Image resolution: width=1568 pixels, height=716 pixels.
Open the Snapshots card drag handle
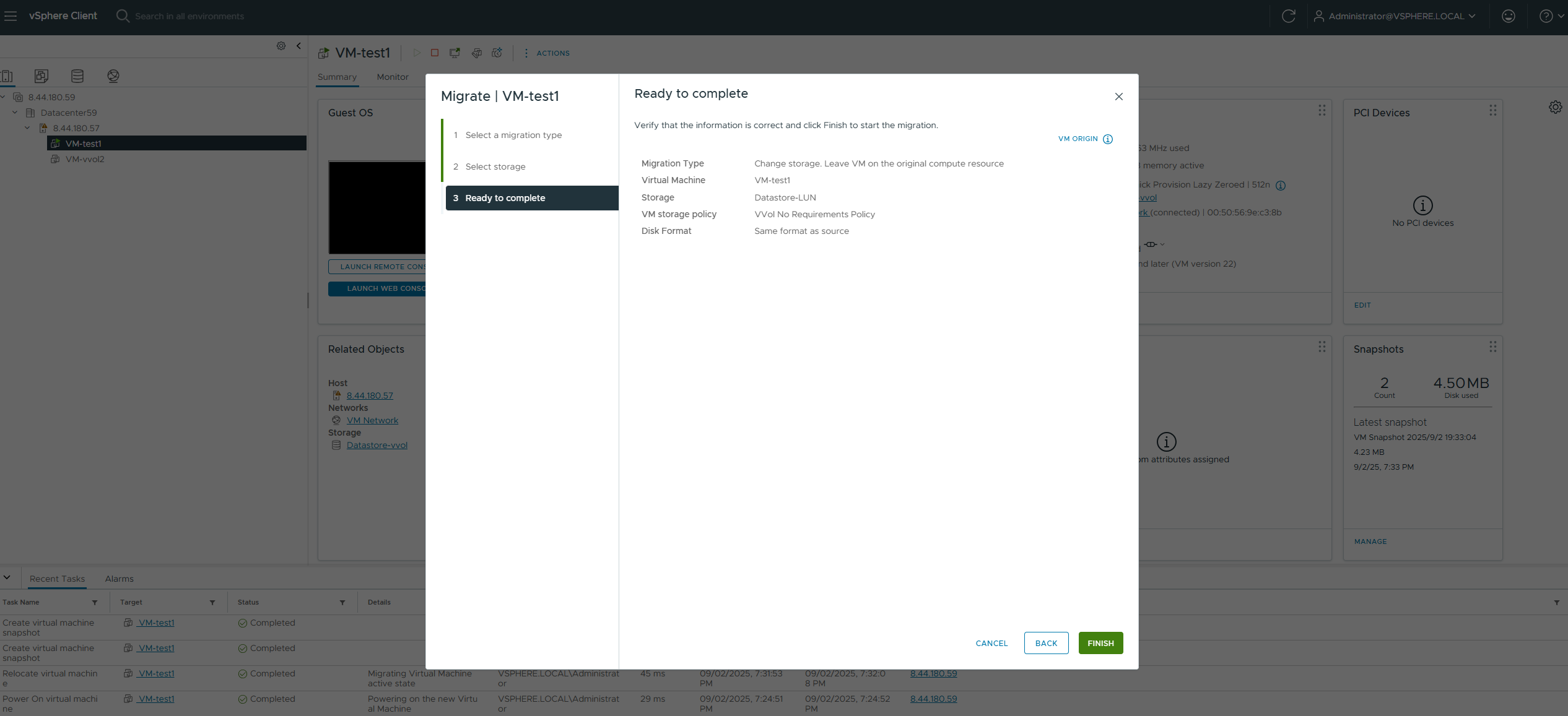point(1492,347)
